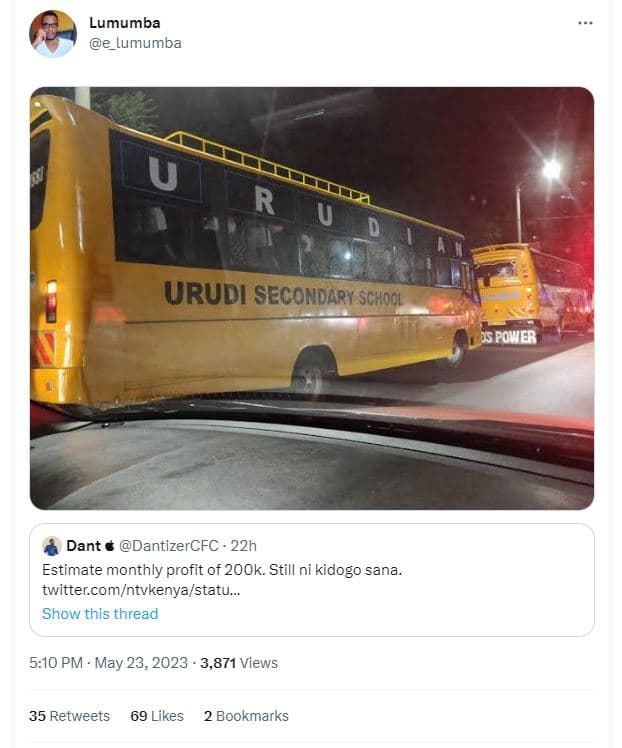
Task: Click the 5:10 PM tweet time
Action: coord(56,663)
